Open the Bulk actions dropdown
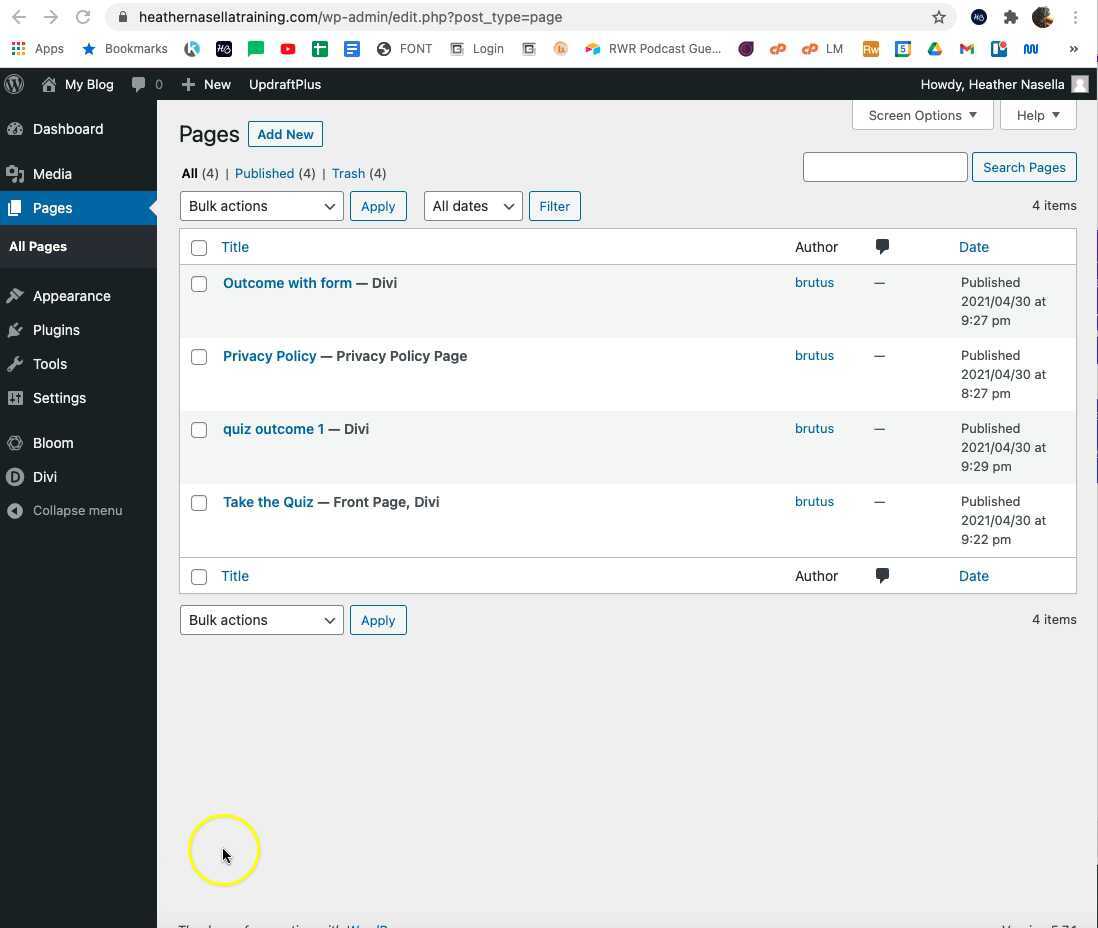 261,206
